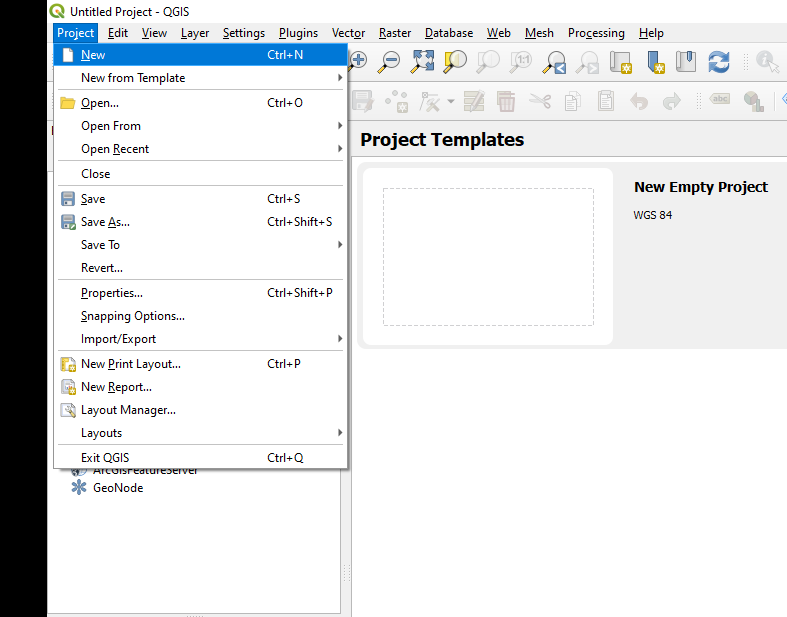Click the Identify Features icon
Viewport: 787px width, 617px height.
(x=767, y=61)
